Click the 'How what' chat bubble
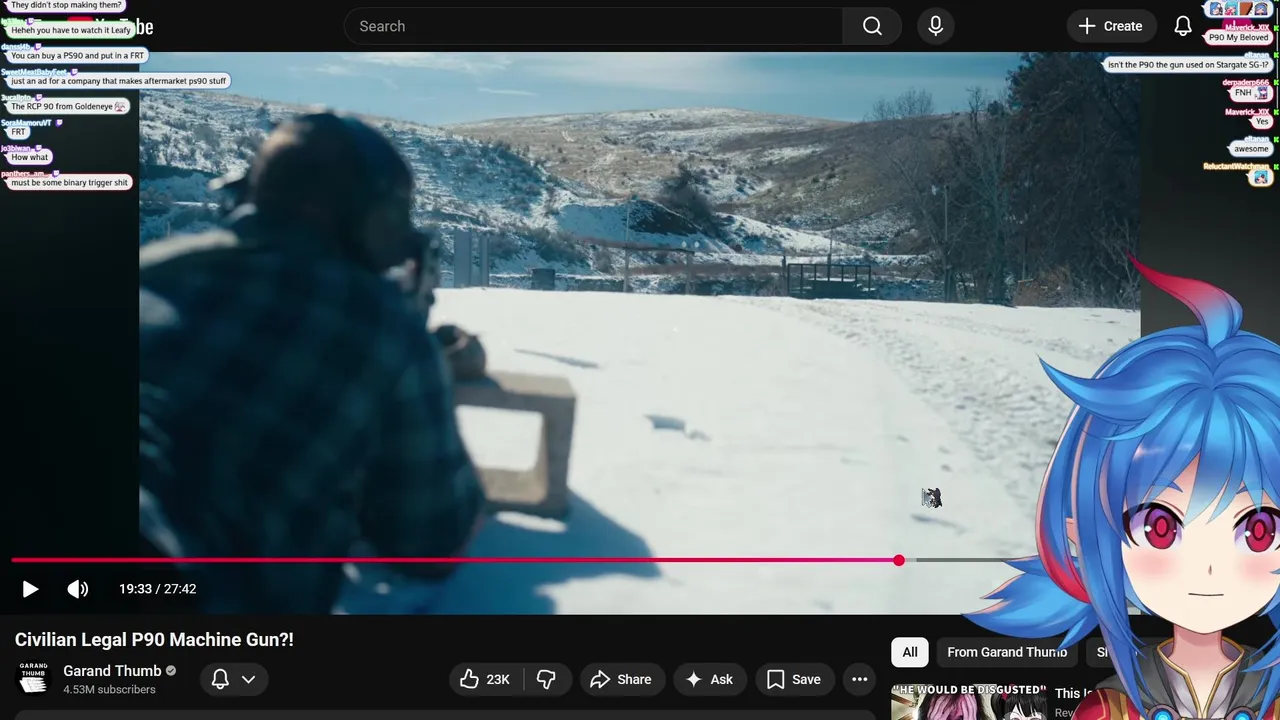The width and height of the screenshot is (1280, 720). tap(29, 157)
